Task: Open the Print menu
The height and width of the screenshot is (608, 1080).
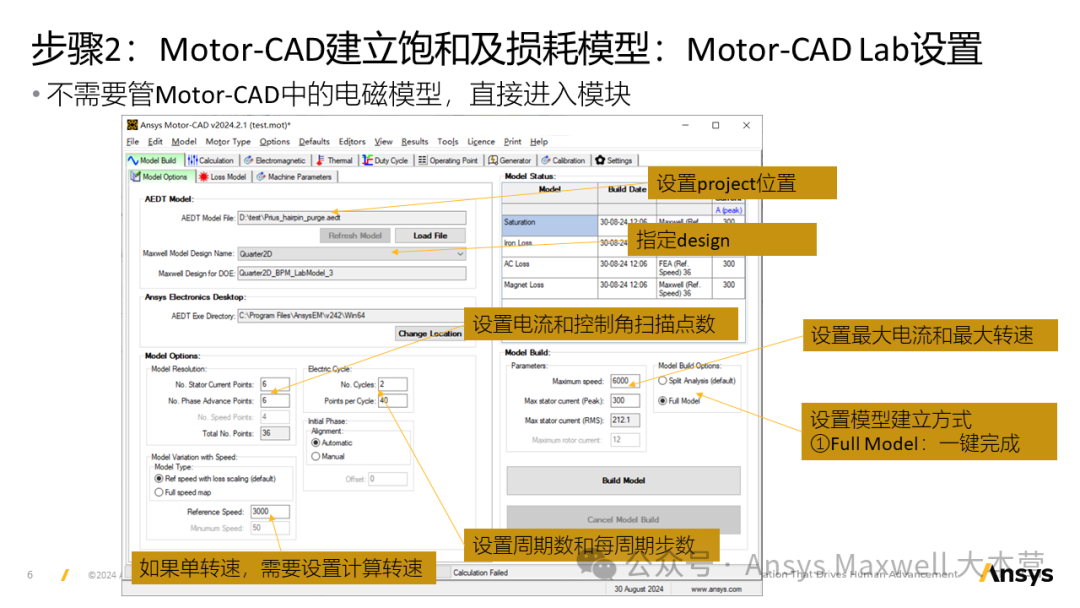Action: coord(512,142)
